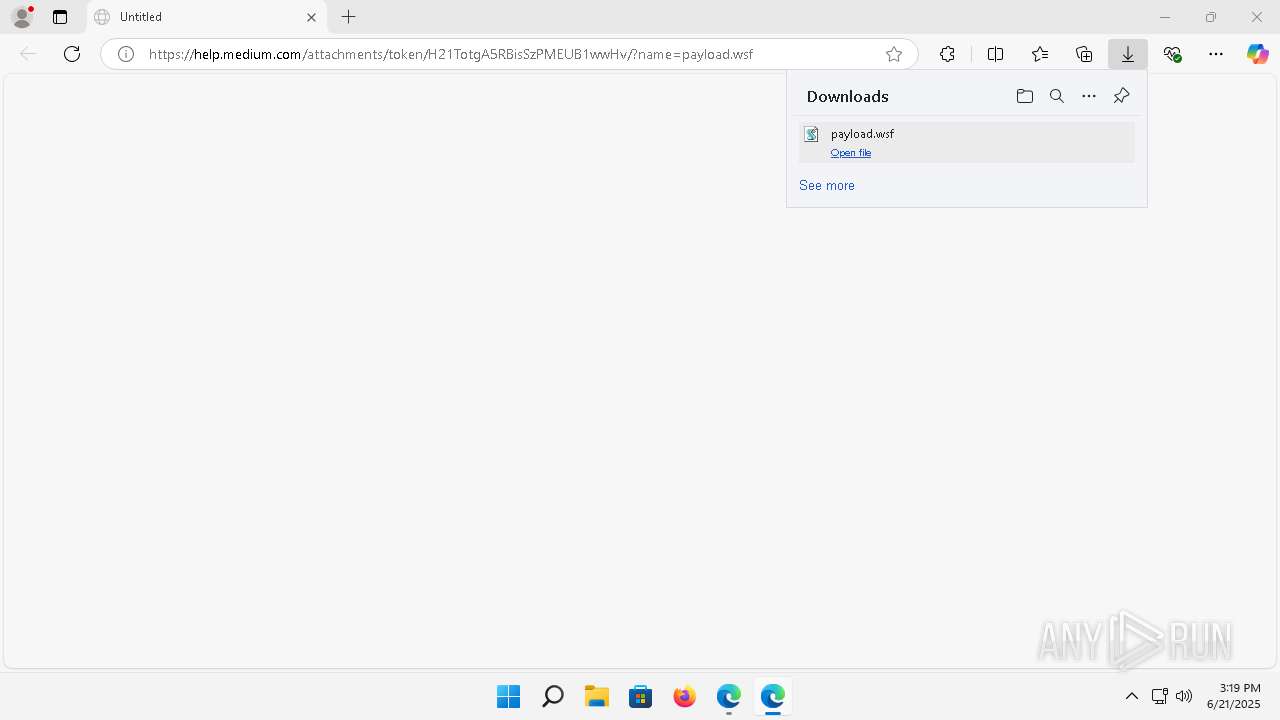The height and width of the screenshot is (720, 1280).
Task: Launch Copilot from the toolbar
Action: point(1257,54)
